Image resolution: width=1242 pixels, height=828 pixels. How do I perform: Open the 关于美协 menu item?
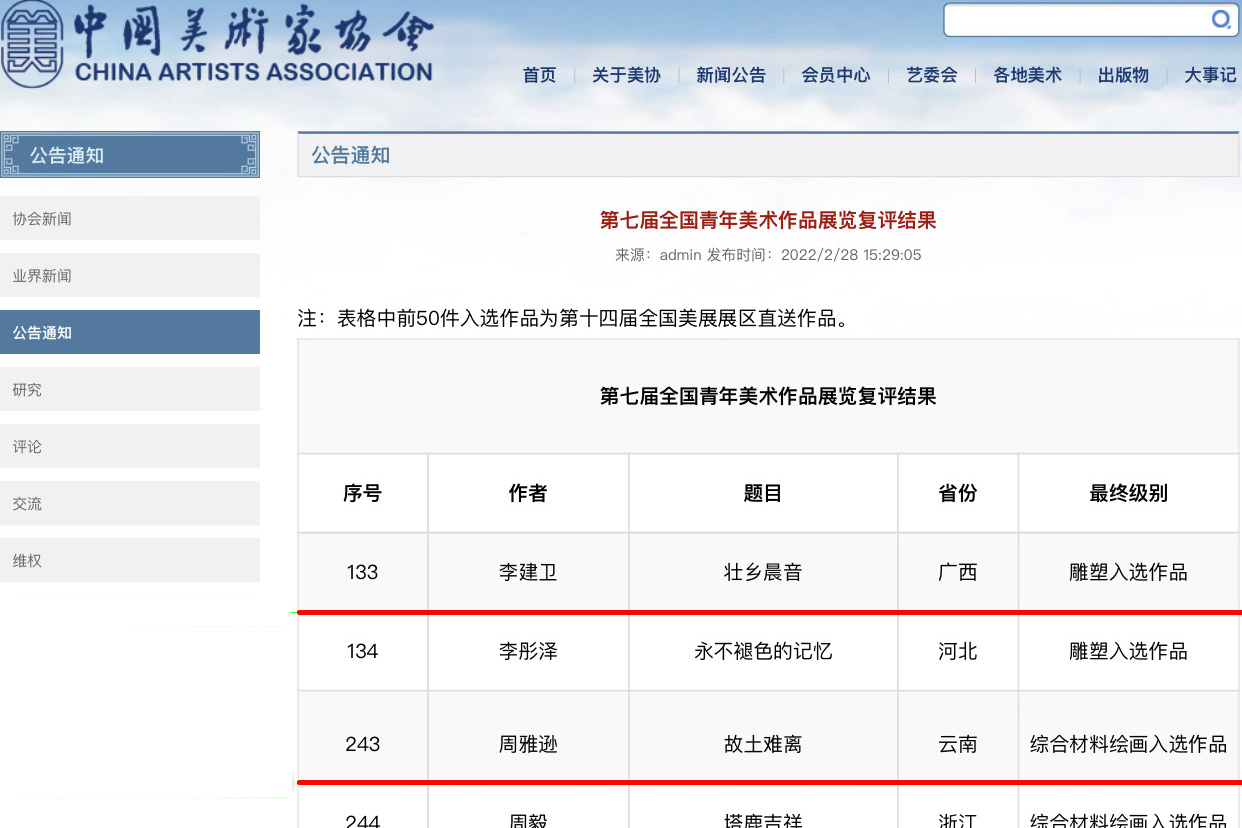point(626,75)
